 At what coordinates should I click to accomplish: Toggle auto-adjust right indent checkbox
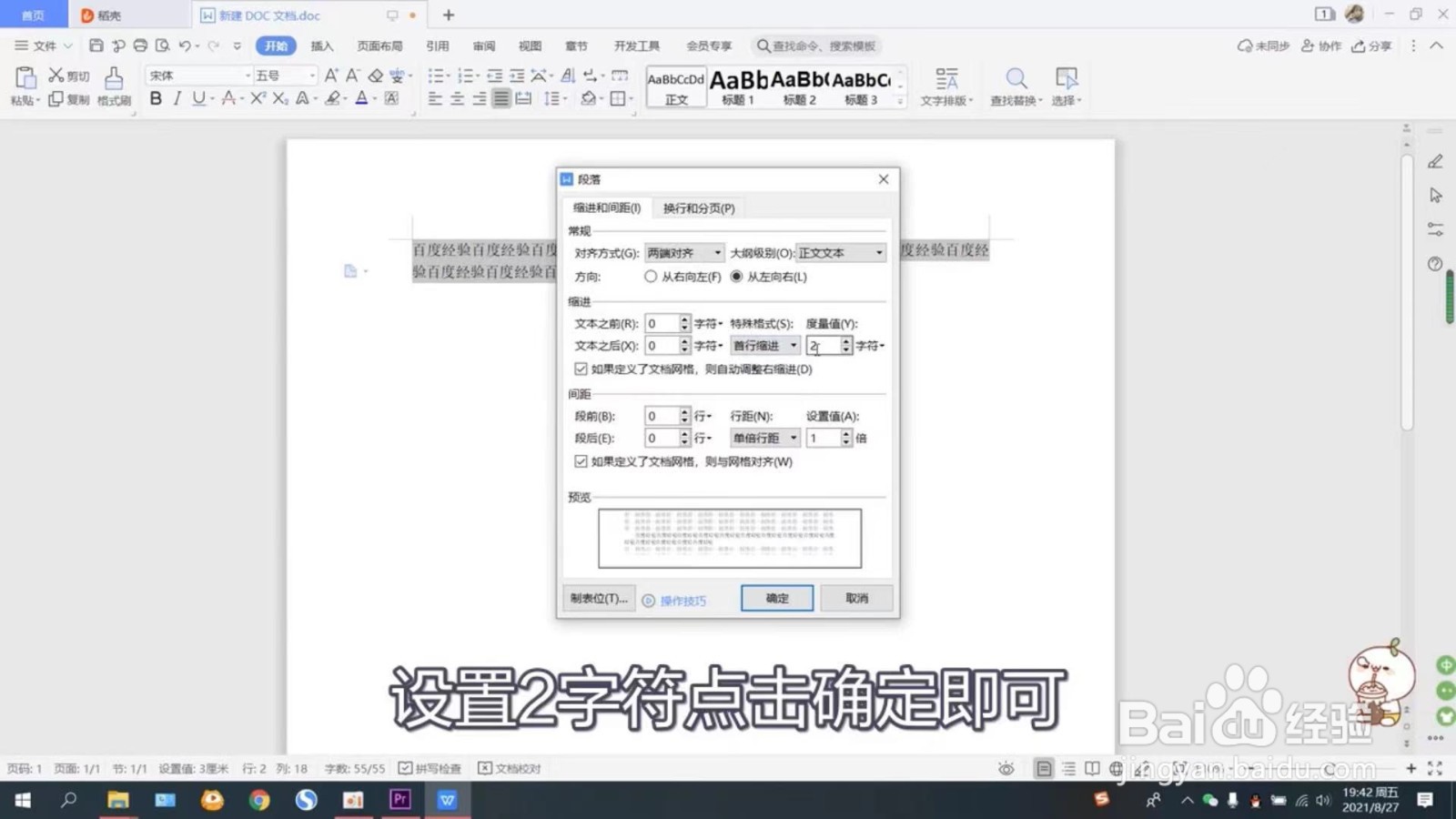click(581, 369)
